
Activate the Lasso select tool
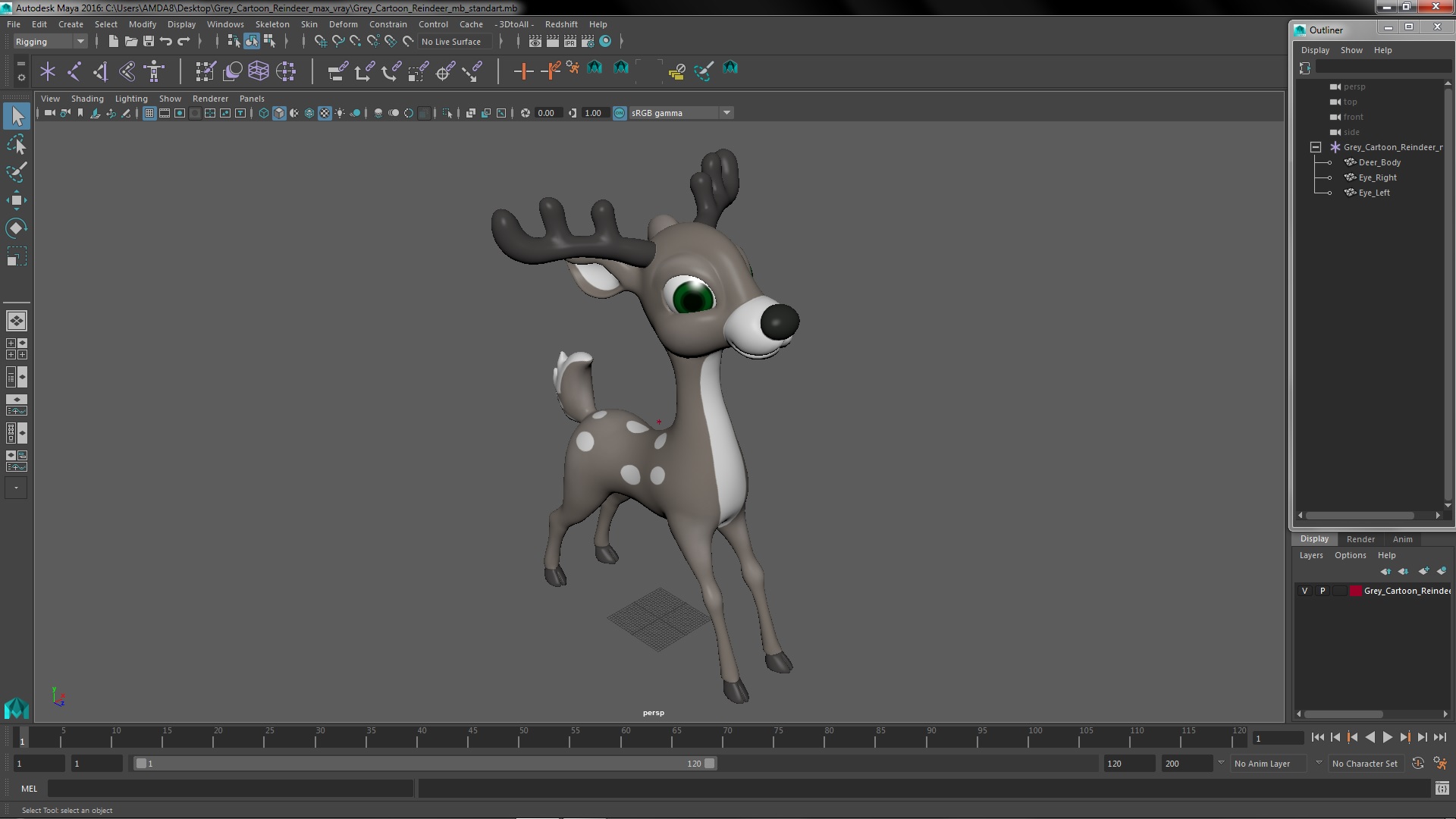click(17, 144)
